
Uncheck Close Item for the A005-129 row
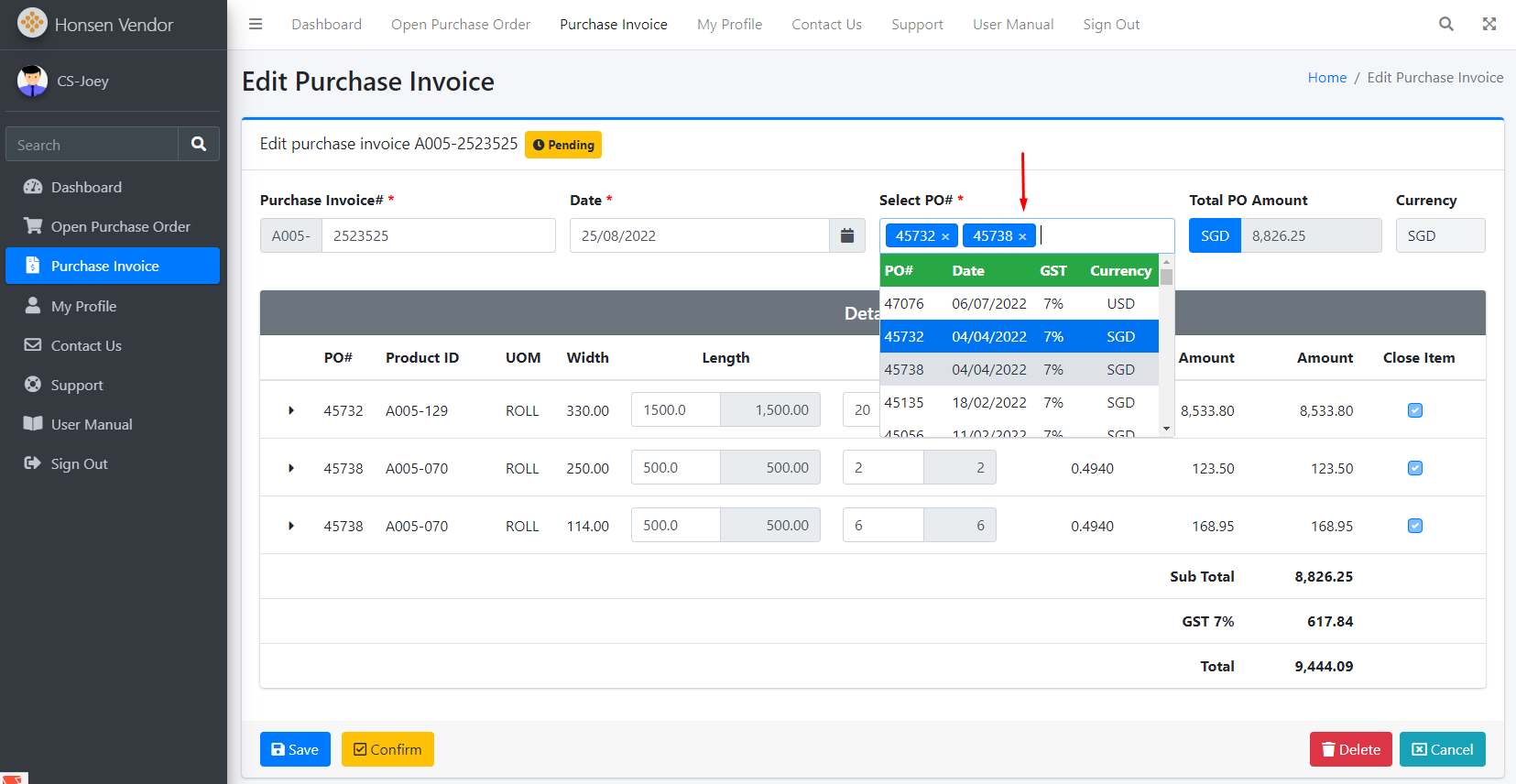point(1415,410)
